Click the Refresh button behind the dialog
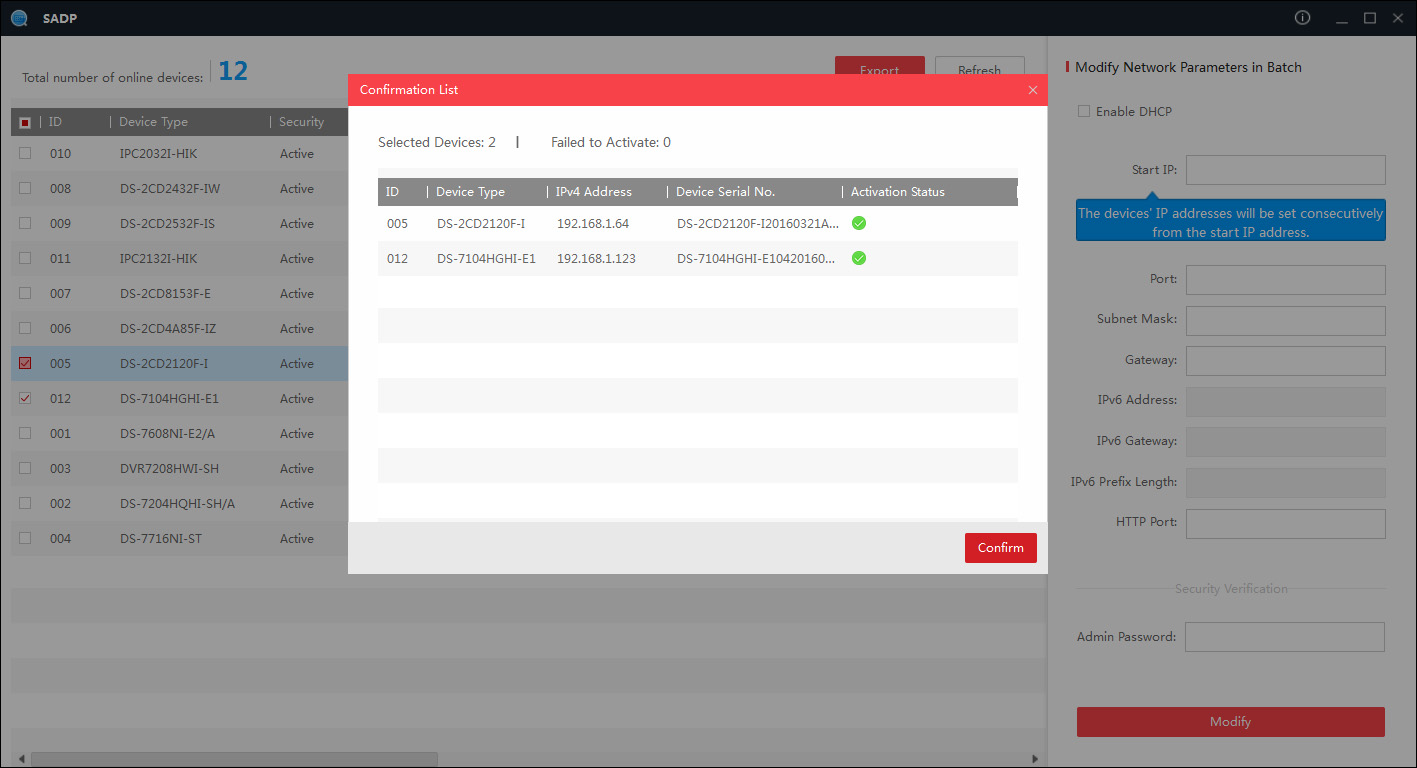Viewport: 1417px width, 768px height. coord(979,68)
